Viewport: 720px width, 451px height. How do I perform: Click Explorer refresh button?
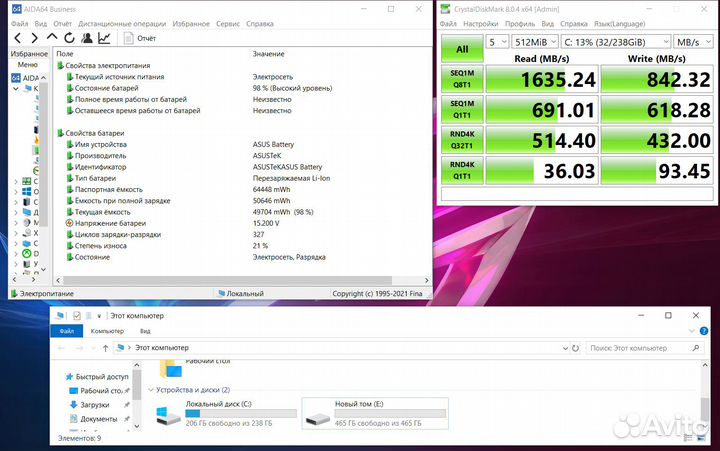pos(575,348)
